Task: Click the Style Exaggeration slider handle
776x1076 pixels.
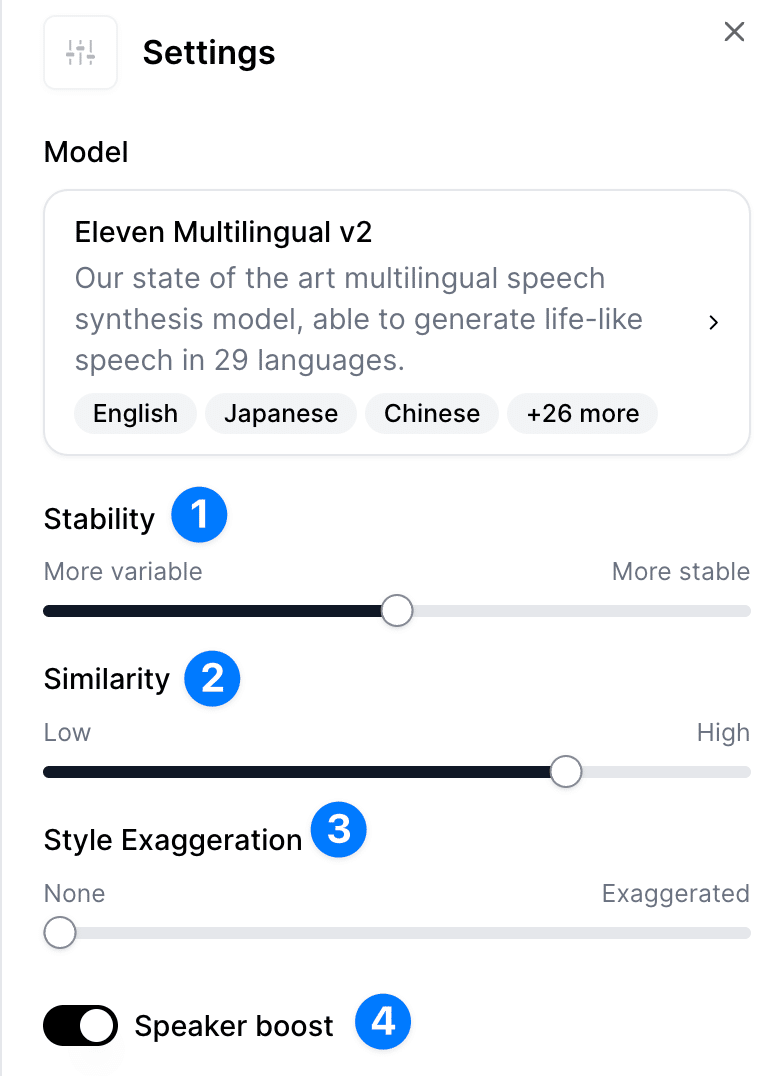Action: 60,933
